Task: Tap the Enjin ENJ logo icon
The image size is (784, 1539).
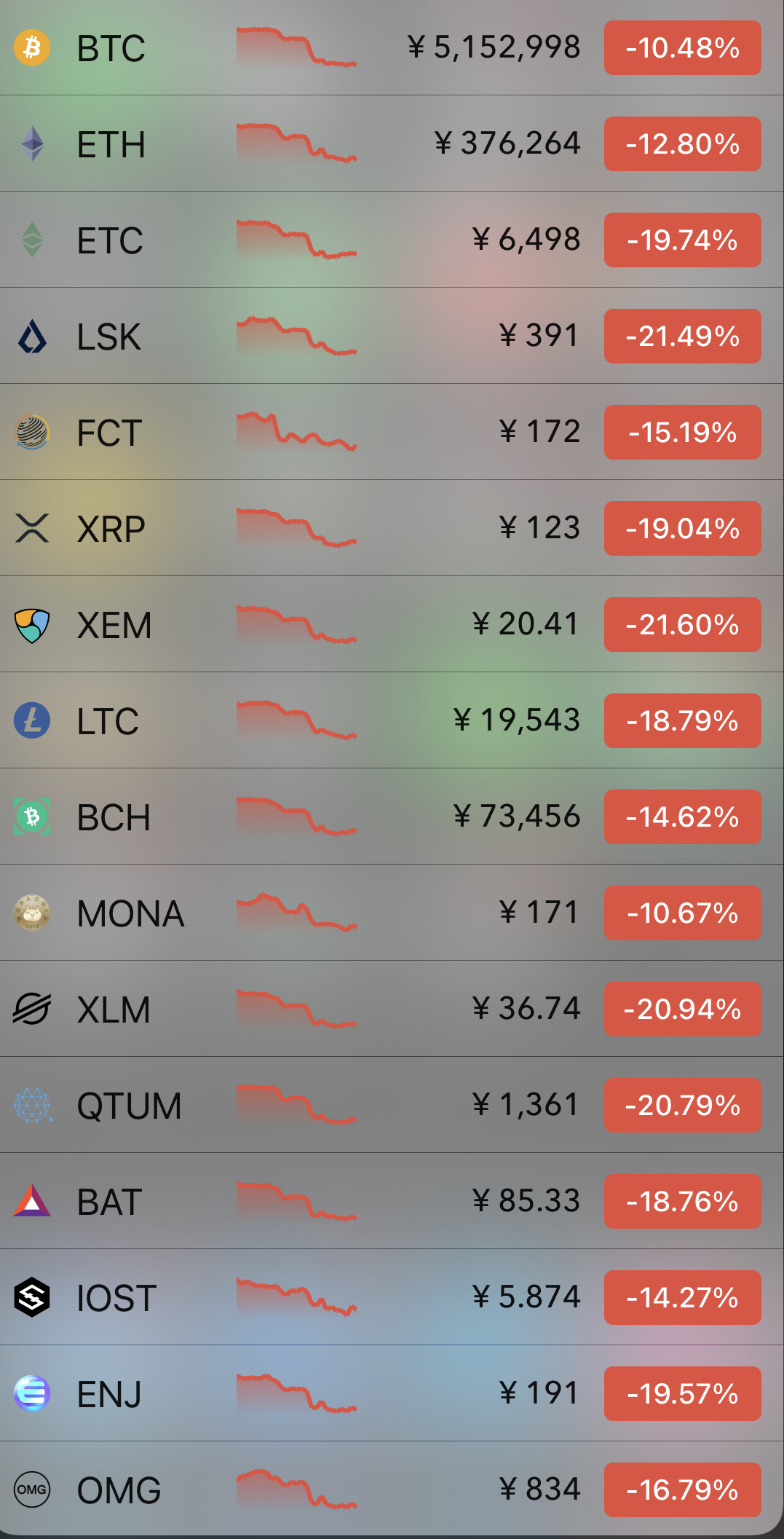Action: tap(32, 1394)
